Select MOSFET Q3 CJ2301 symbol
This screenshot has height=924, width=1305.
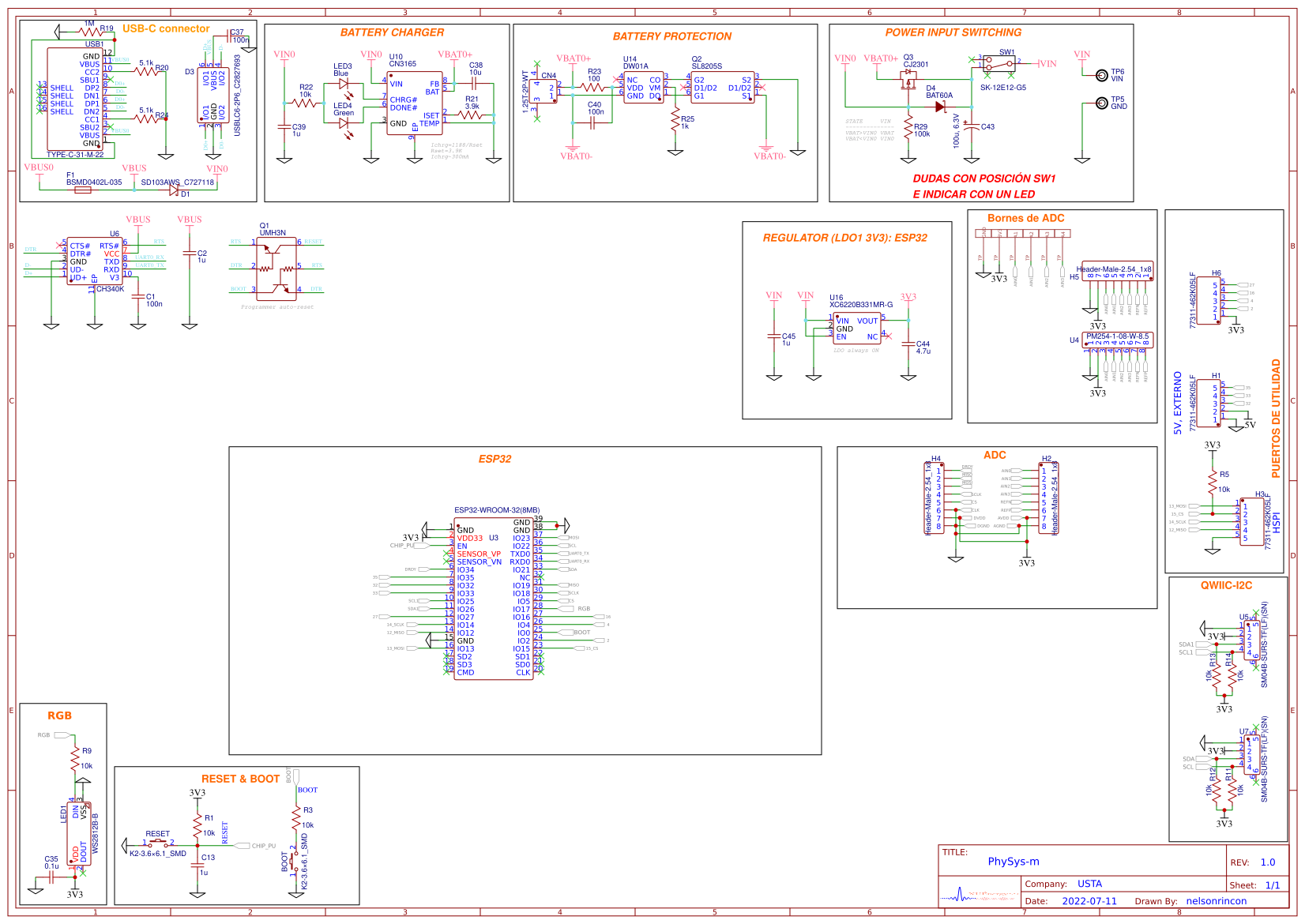click(x=908, y=79)
